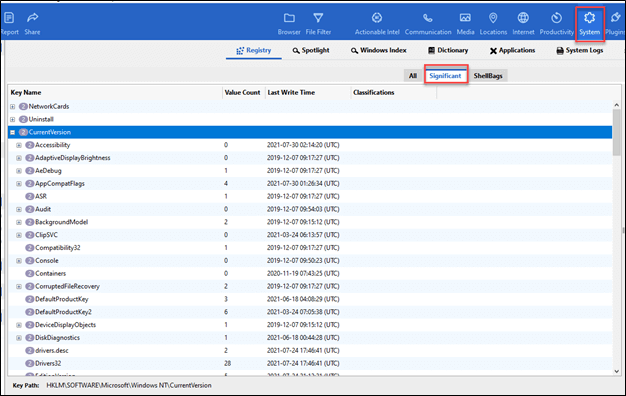Image resolution: width=626 pixels, height=396 pixels.
Task: Open the Locations section
Action: 493,23
